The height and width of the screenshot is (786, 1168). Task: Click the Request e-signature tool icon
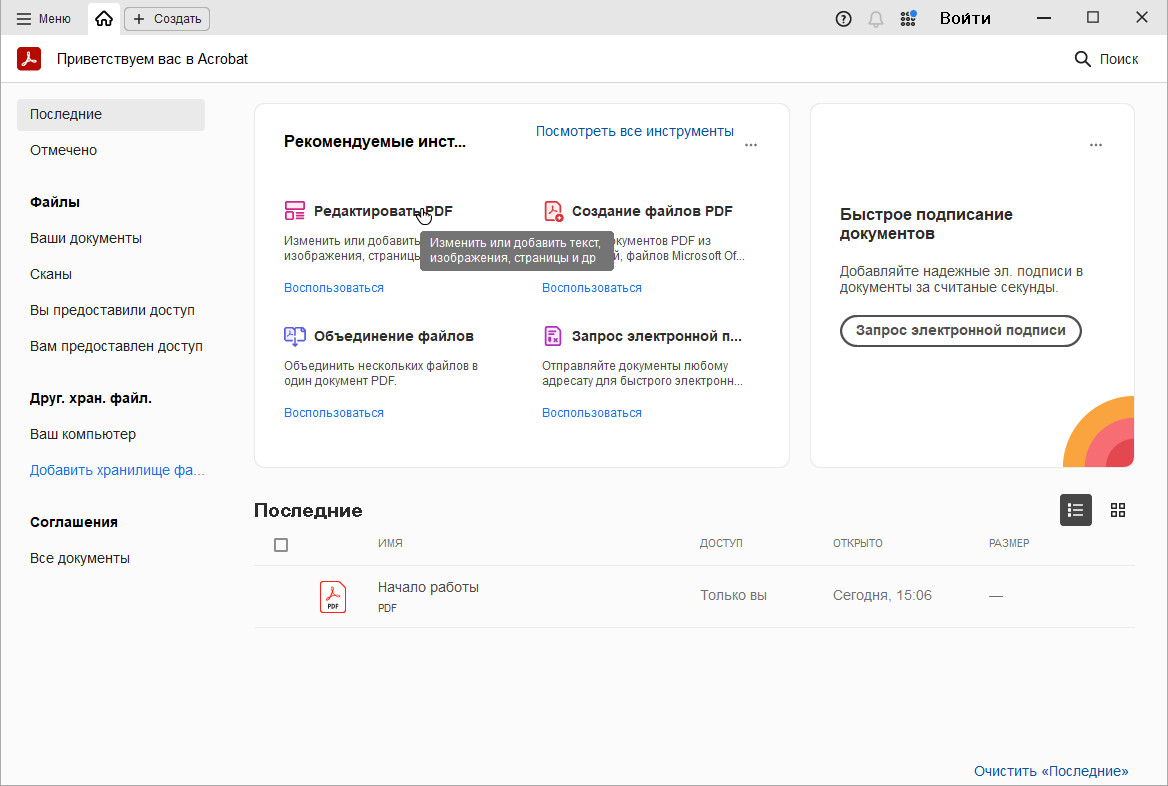tap(553, 336)
